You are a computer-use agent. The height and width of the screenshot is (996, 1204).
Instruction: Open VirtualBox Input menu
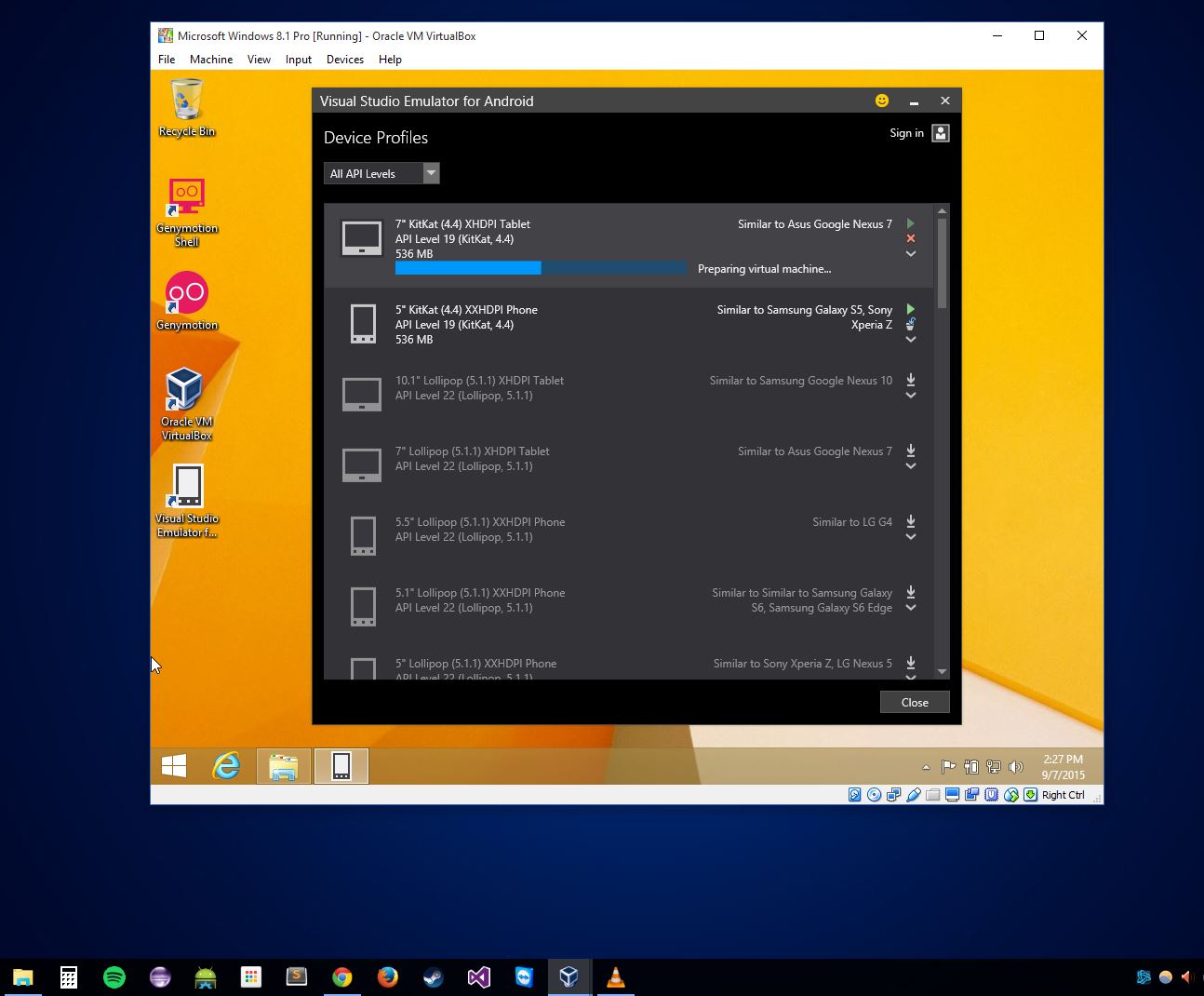point(299,59)
